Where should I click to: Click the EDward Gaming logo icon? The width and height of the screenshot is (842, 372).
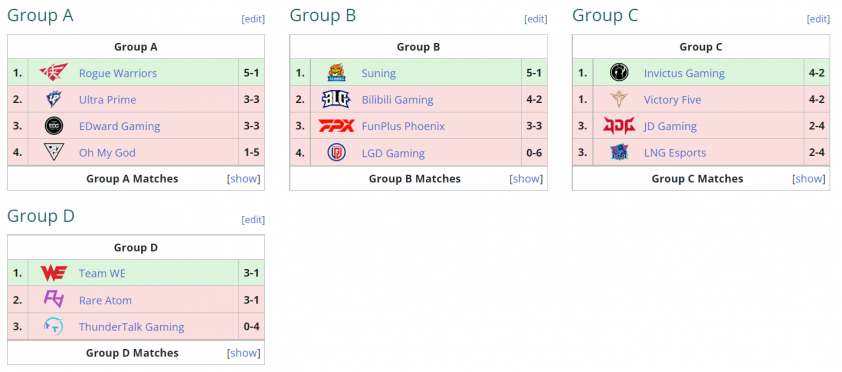[x=54, y=126]
